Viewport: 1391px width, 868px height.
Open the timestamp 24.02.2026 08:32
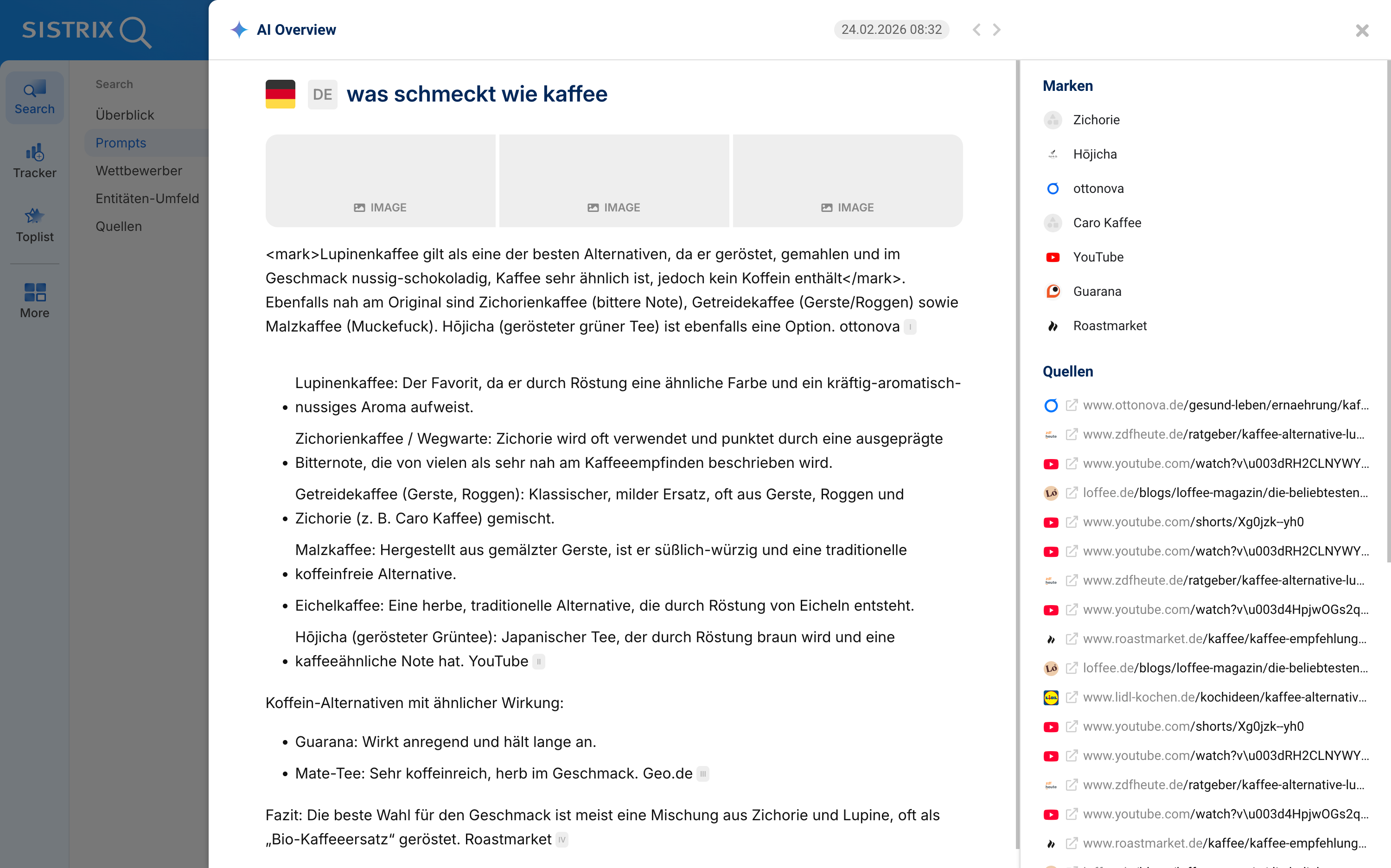tap(892, 29)
